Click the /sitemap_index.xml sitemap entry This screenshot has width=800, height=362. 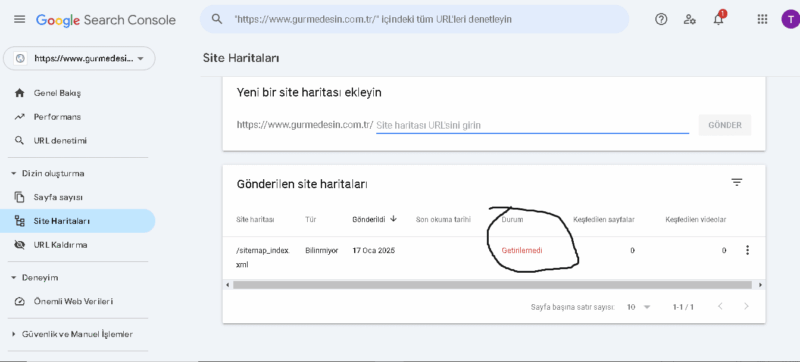(263, 258)
